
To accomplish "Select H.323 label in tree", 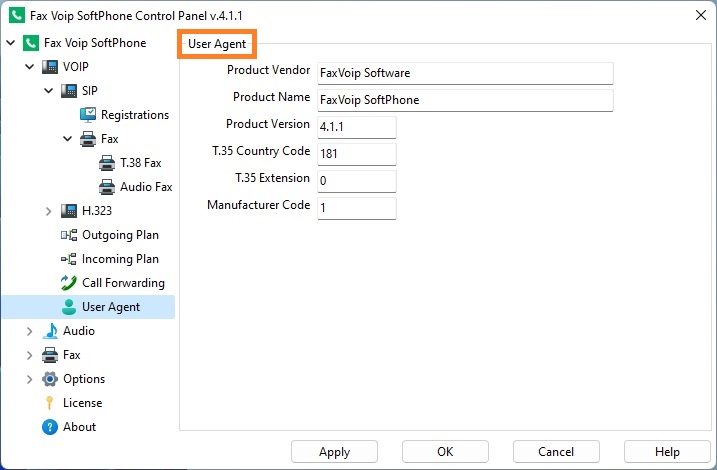I will coord(97,211).
